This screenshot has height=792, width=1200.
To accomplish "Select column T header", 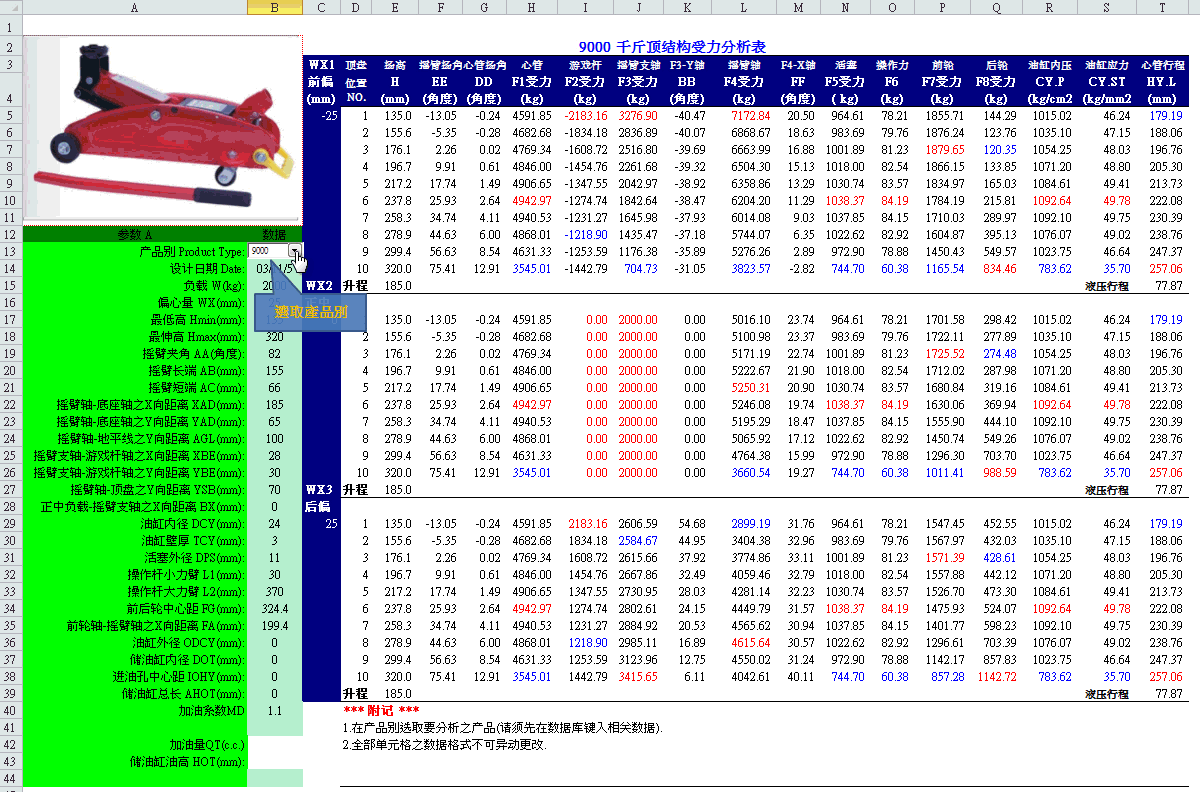I will pos(1162,7).
